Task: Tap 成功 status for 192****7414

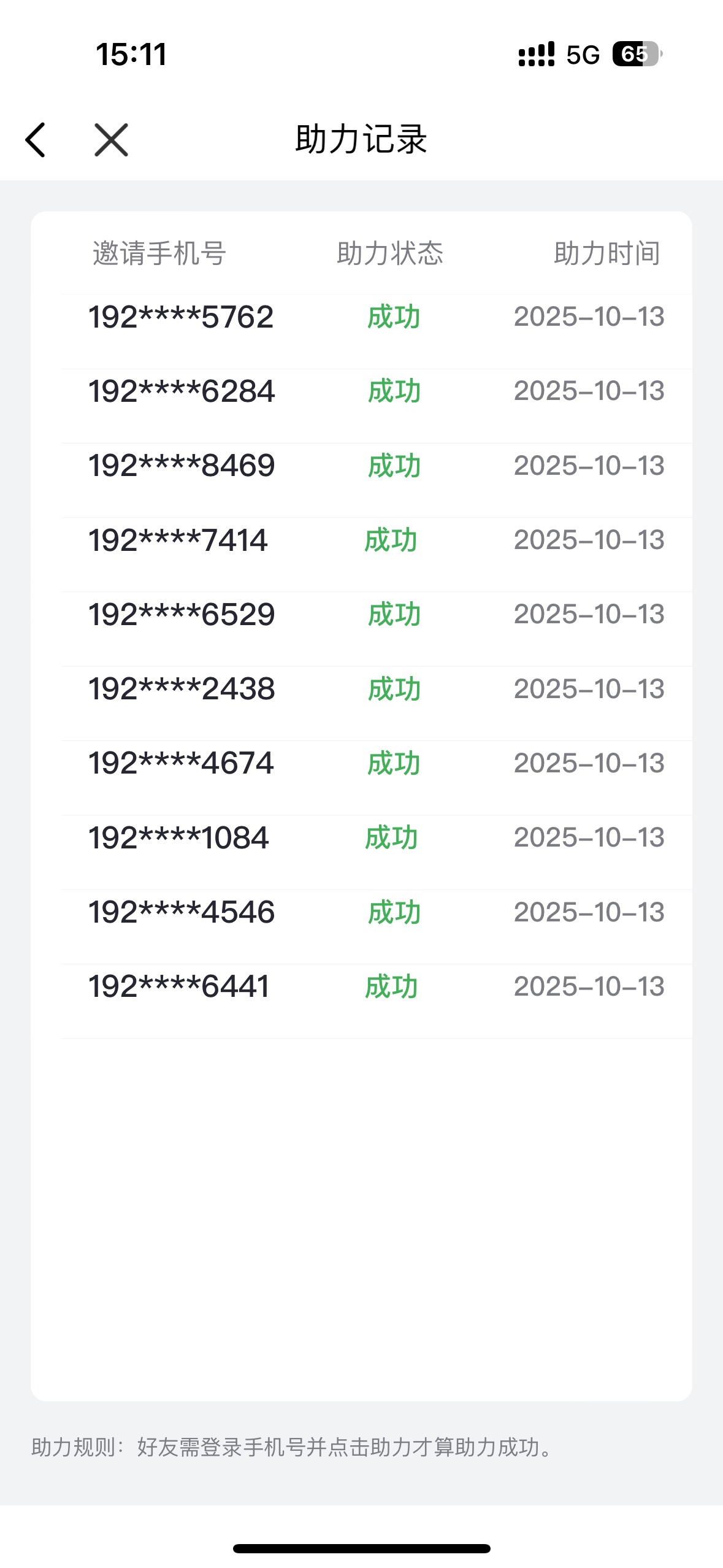Action: click(x=391, y=540)
